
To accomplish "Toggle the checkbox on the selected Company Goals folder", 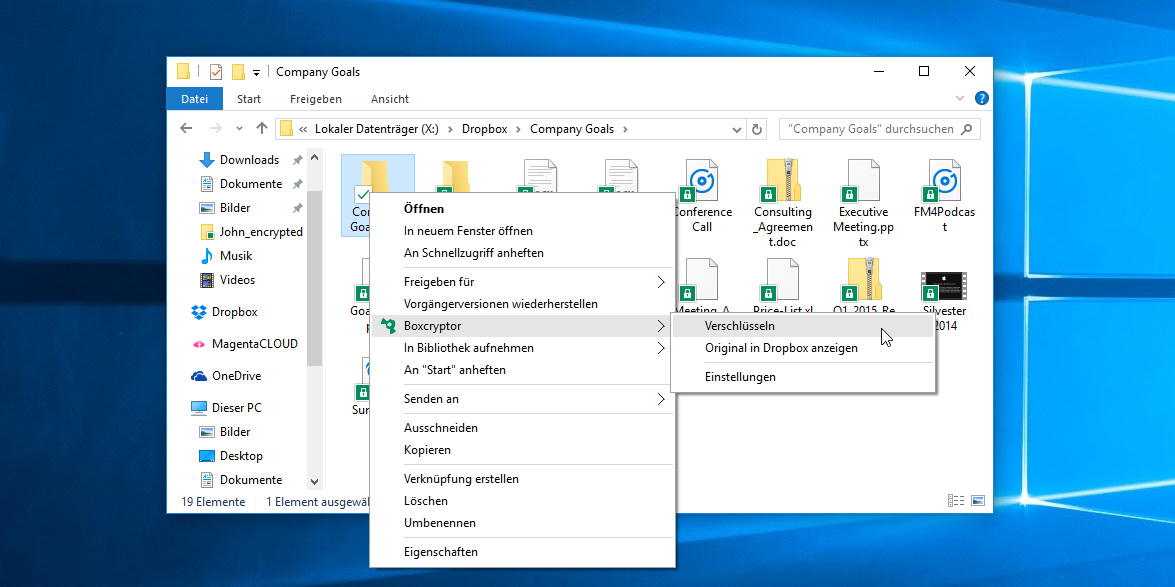I will [x=361, y=195].
